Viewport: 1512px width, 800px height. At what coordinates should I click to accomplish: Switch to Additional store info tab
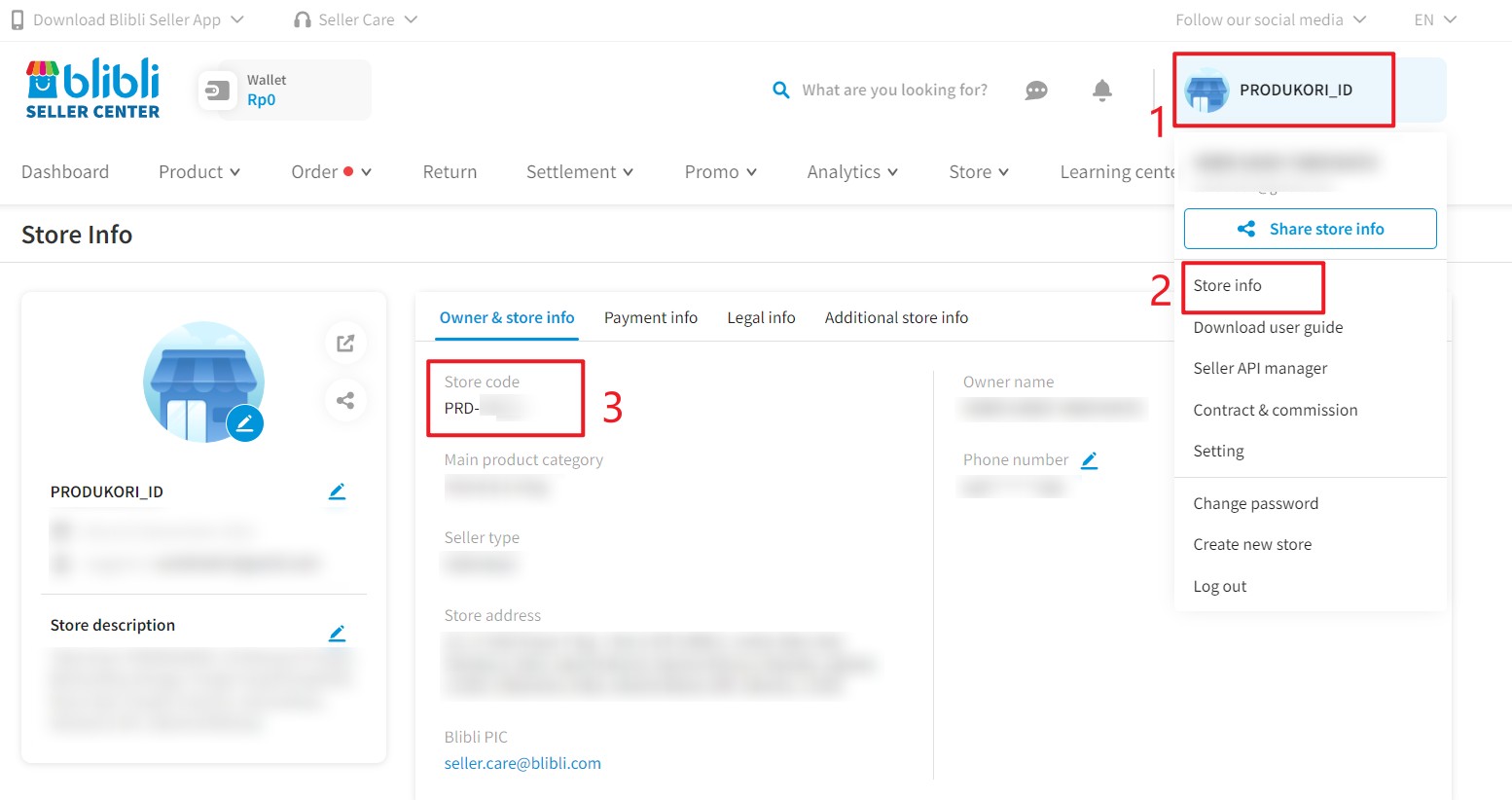pyautogui.click(x=896, y=318)
